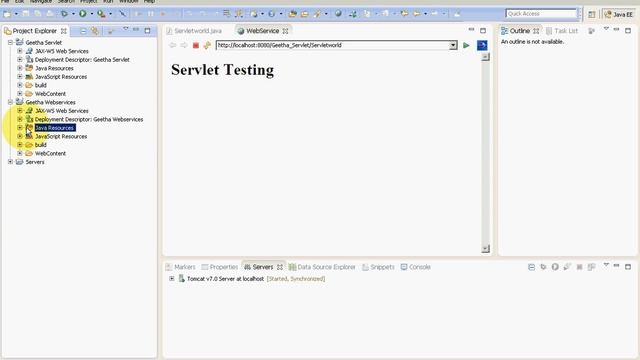This screenshot has width=640, height=360.
Task: Click the Stop server red icon in Servers toolbar
Action: tap(579, 267)
